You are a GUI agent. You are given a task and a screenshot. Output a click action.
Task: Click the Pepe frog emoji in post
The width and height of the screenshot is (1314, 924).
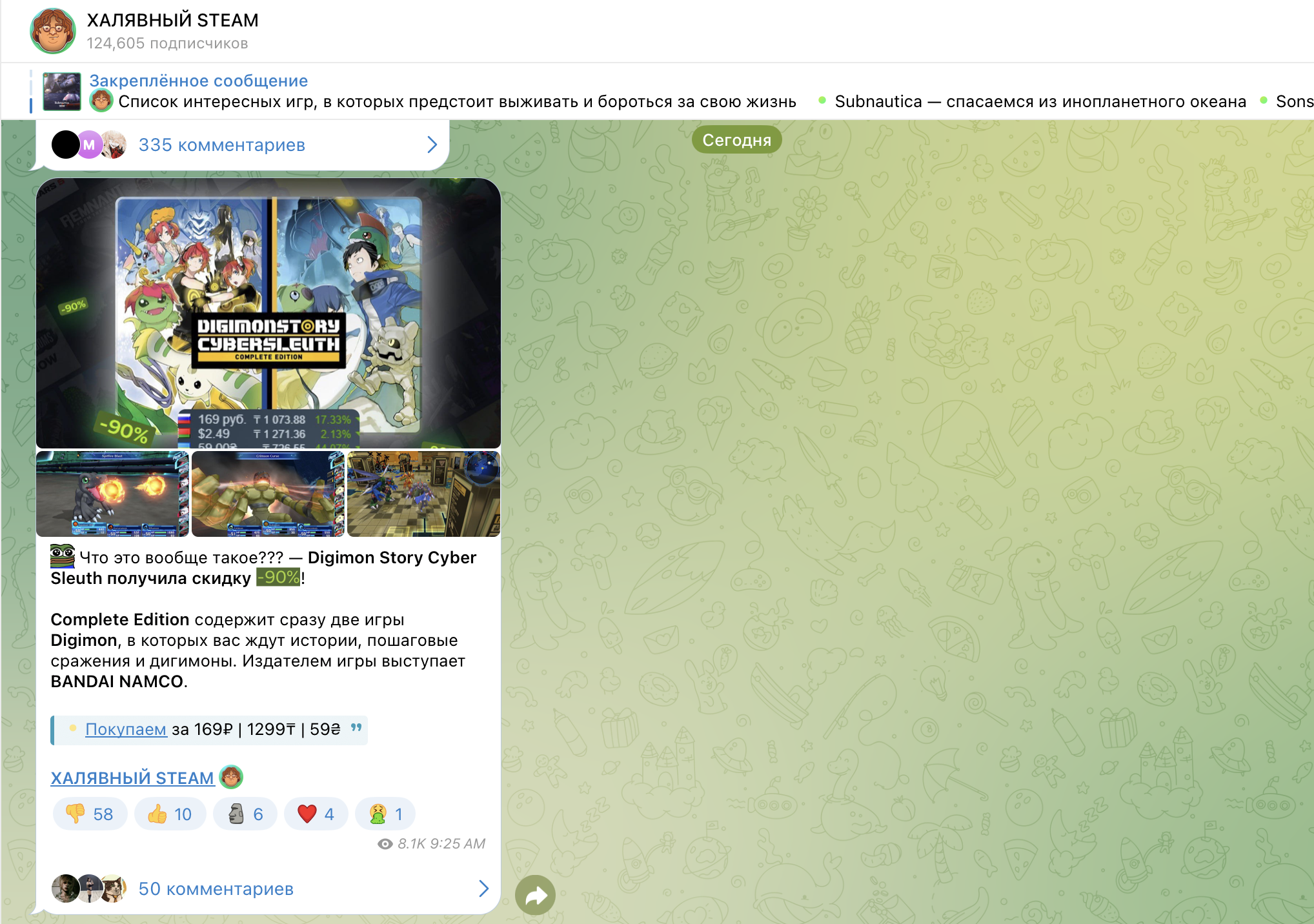[x=63, y=556]
